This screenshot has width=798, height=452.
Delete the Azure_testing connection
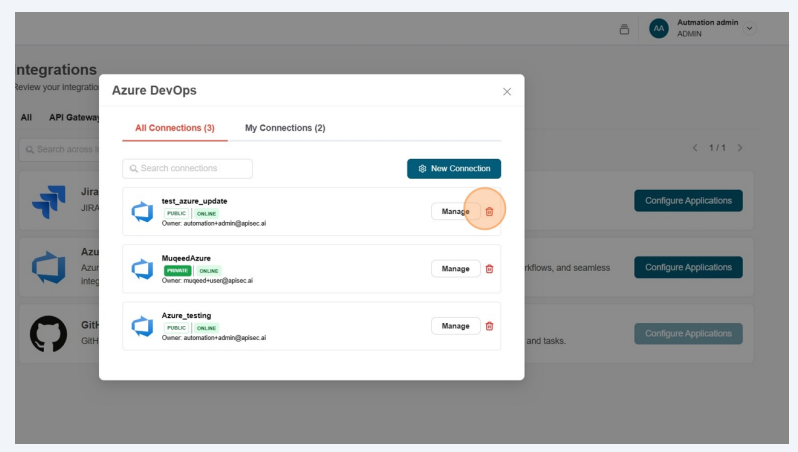(x=489, y=326)
